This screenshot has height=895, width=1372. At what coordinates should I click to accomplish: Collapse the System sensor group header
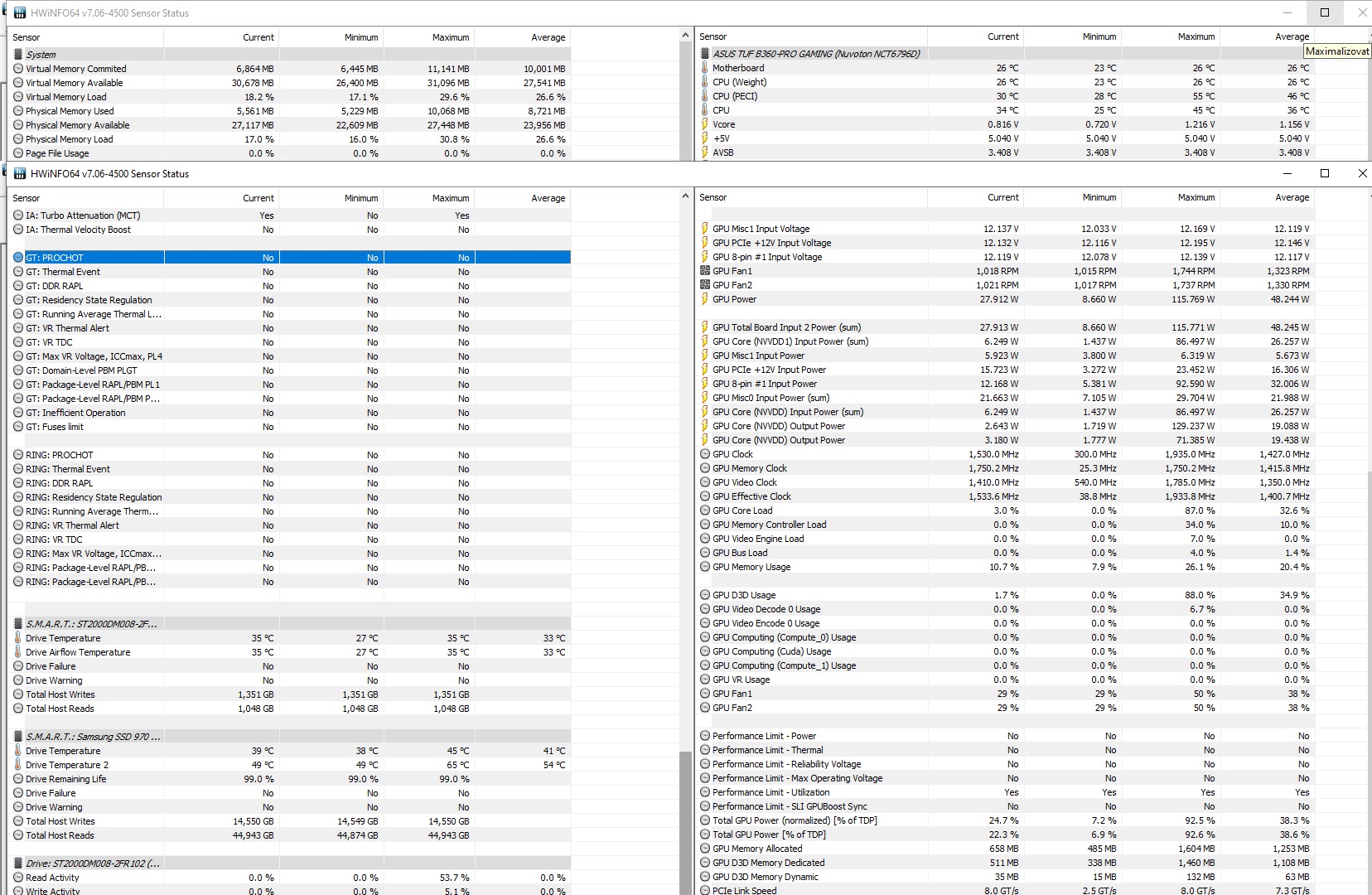pyautogui.click(x=289, y=55)
